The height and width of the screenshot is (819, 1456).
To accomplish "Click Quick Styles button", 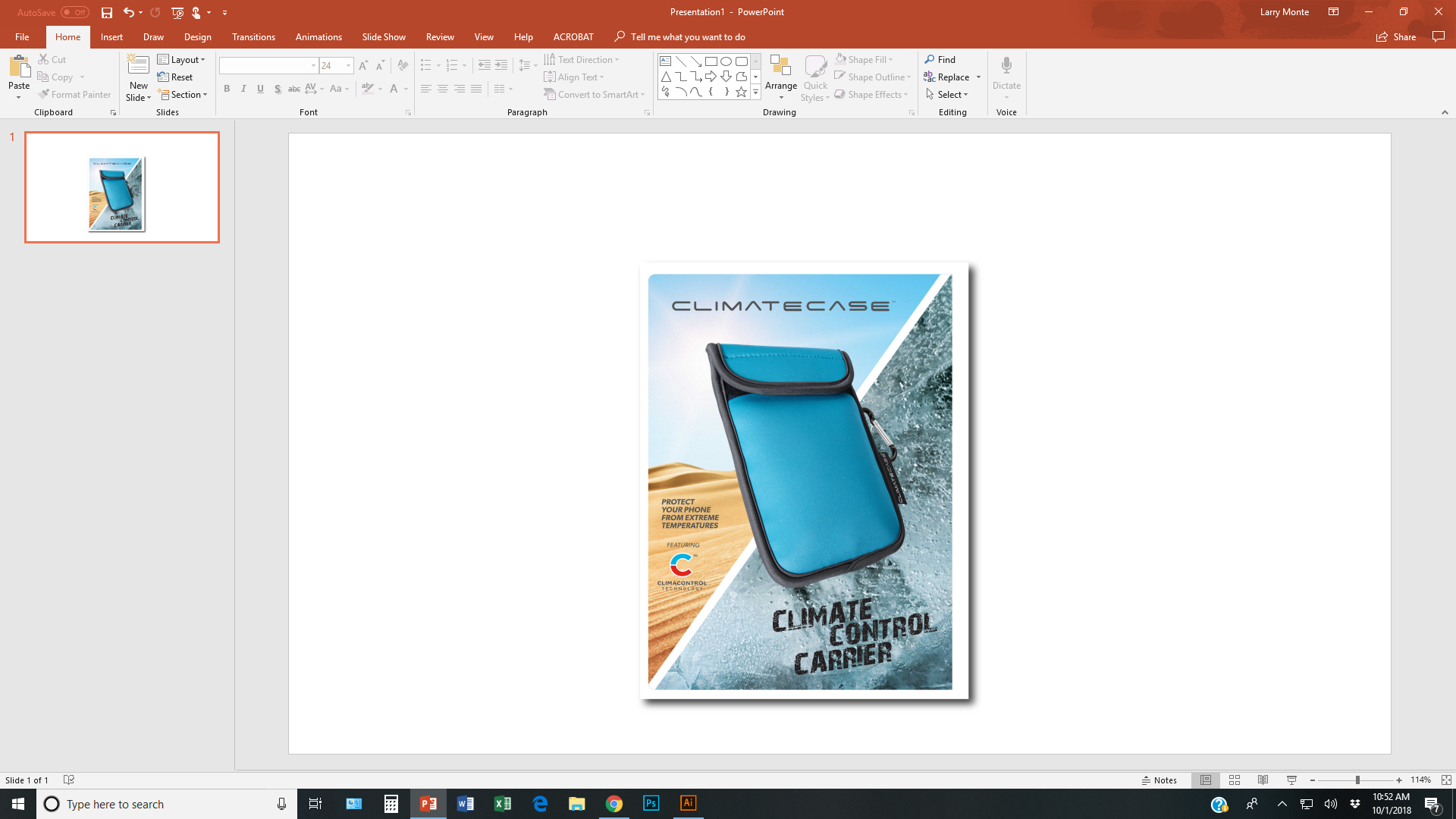I will (x=815, y=77).
